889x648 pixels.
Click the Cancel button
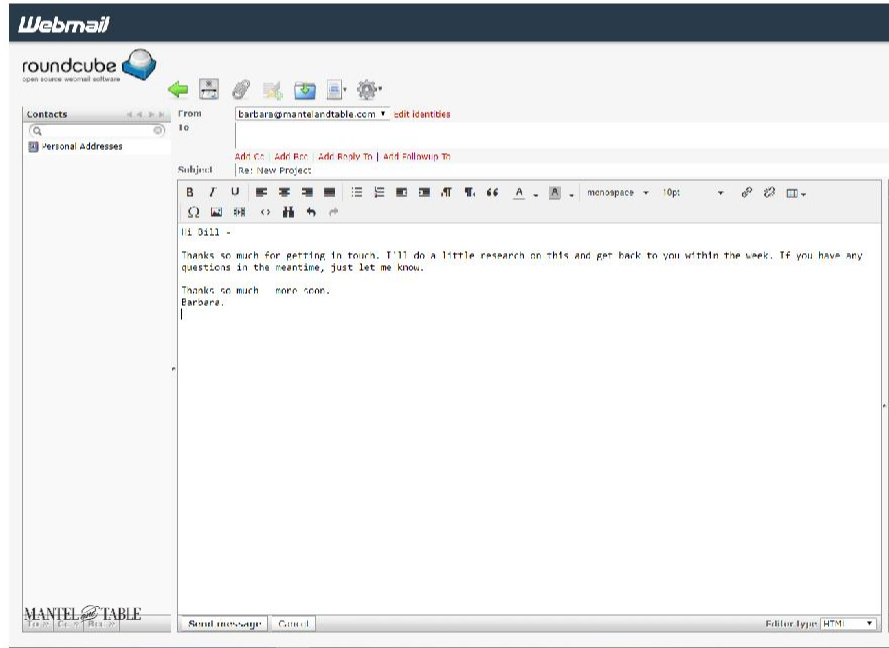(293, 624)
